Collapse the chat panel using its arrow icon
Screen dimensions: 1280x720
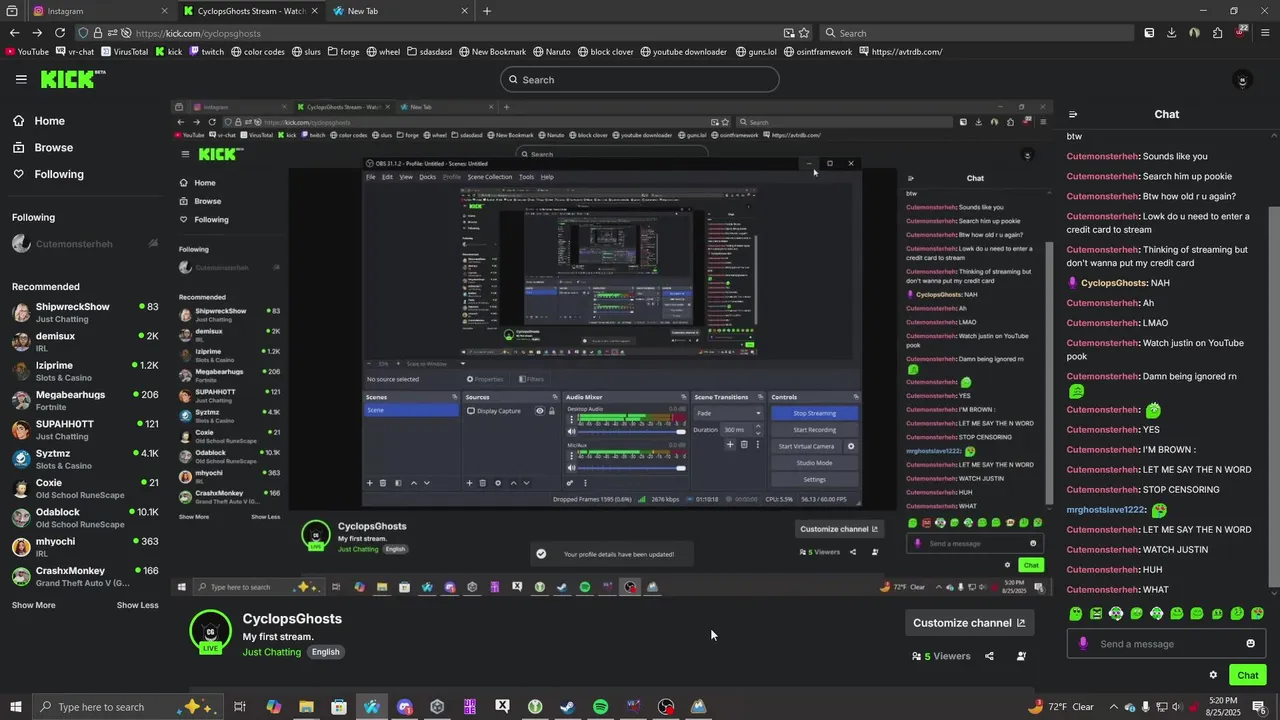tap(1073, 115)
